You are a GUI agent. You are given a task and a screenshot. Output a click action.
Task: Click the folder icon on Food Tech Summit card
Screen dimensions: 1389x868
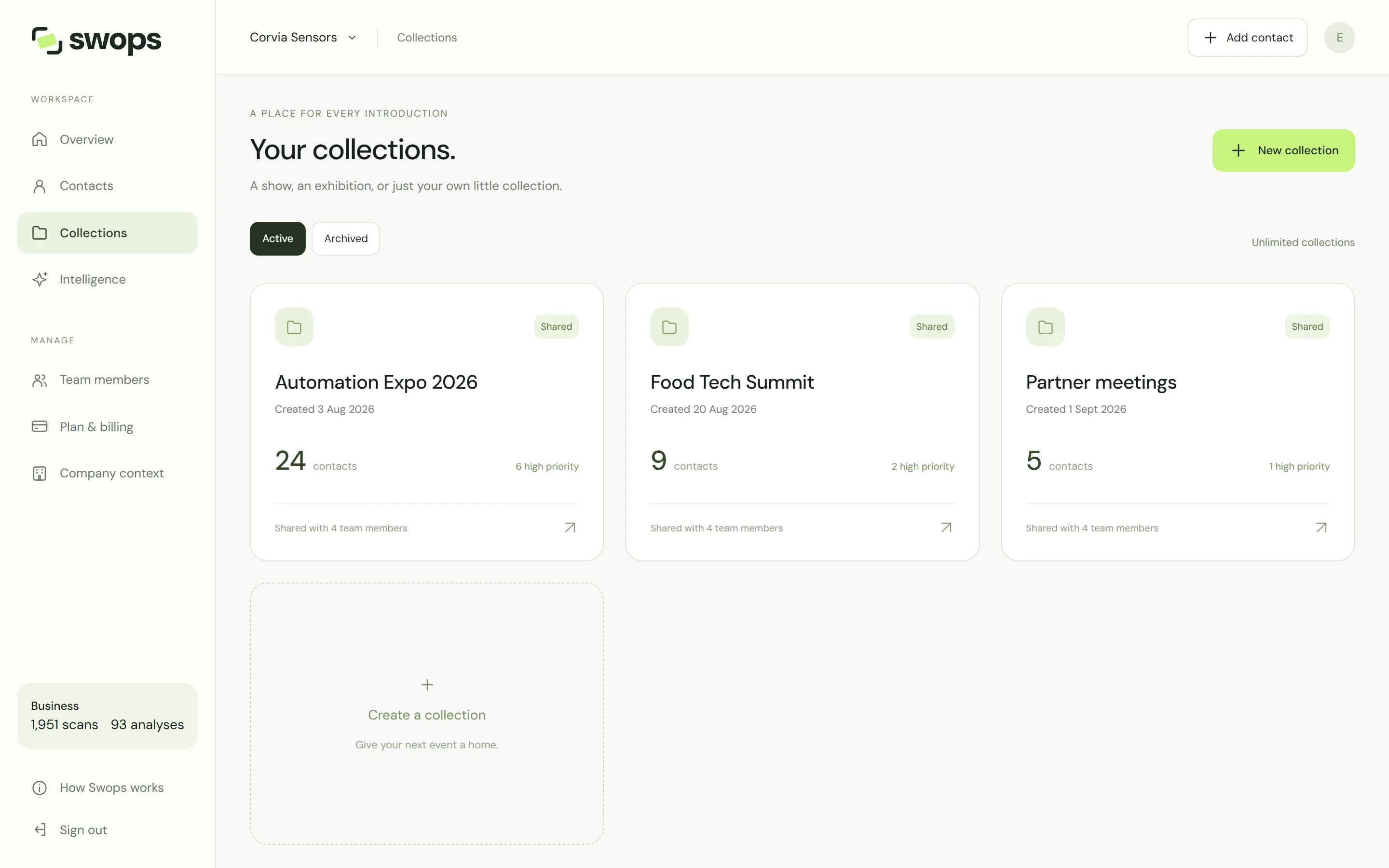point(669,327)
